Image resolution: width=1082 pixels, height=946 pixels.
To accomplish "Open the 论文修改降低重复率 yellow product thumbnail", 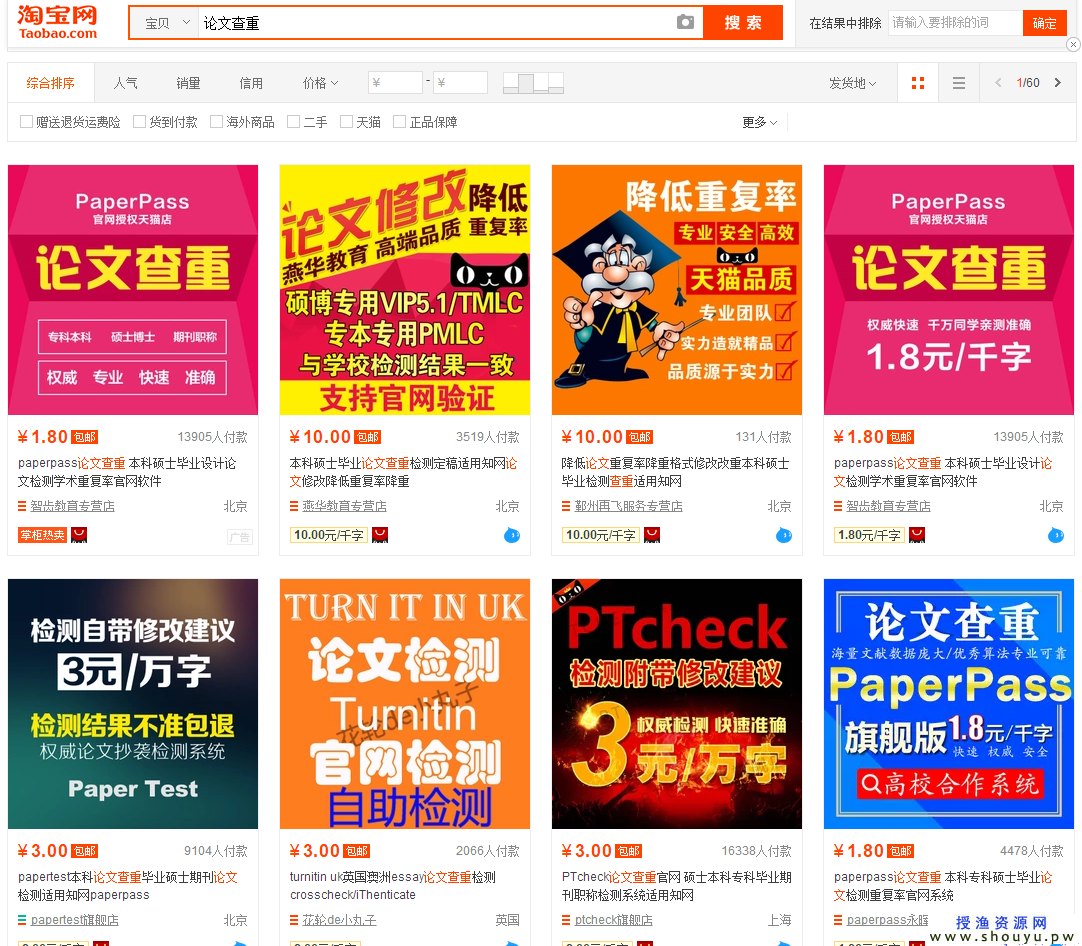I will pos(404,290).
